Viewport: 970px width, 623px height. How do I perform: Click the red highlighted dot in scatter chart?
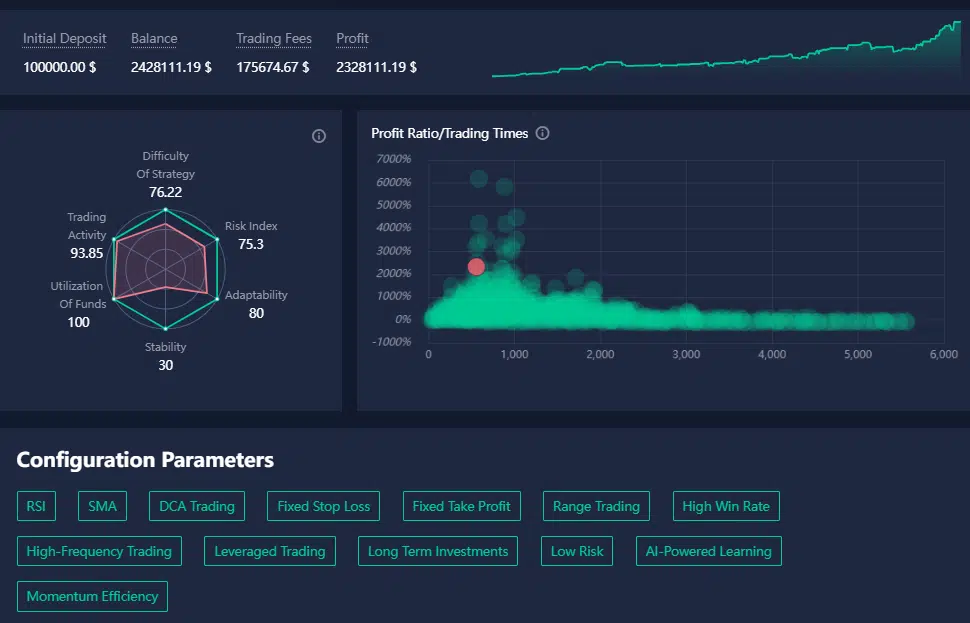coord(476,266)
